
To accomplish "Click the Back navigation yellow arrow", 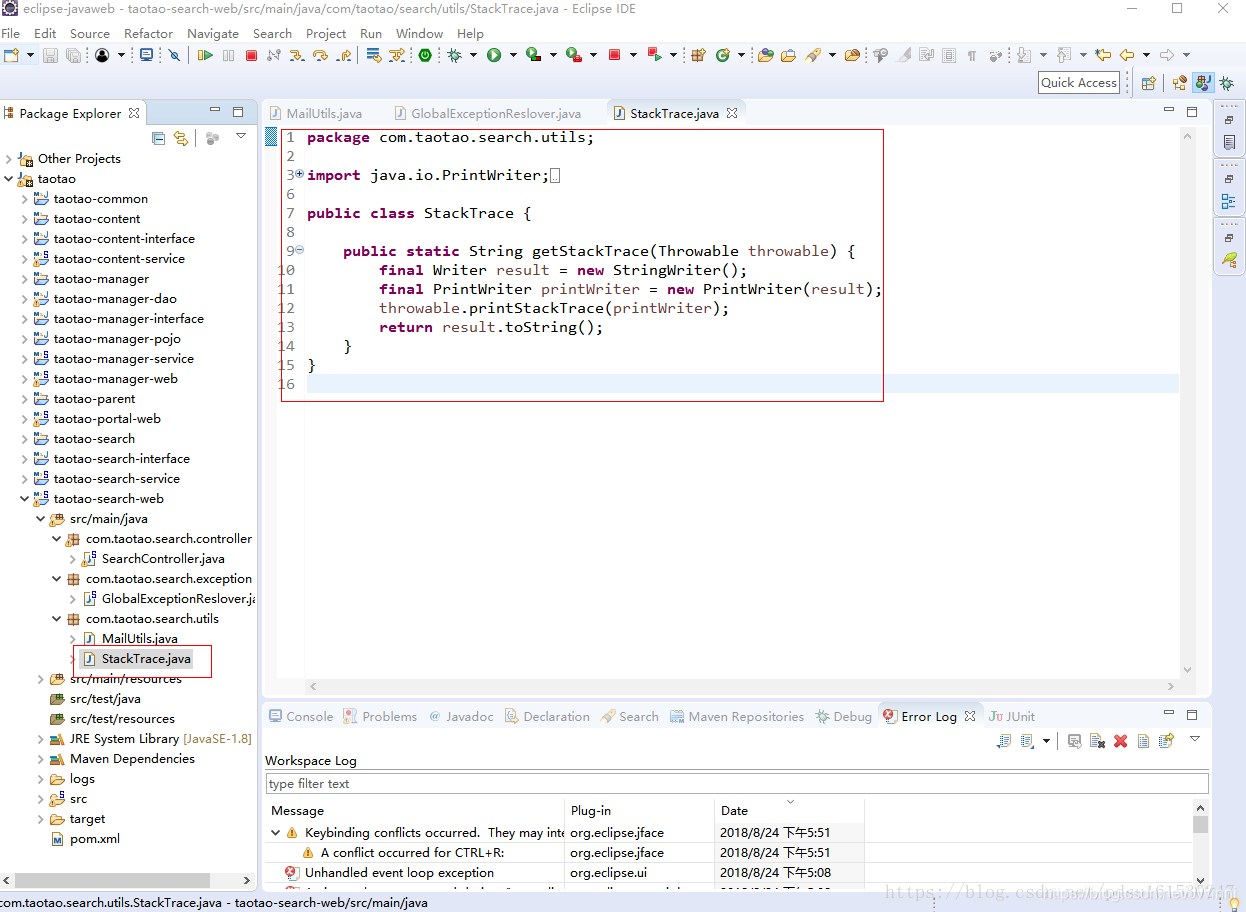I will coord(1127,55).
